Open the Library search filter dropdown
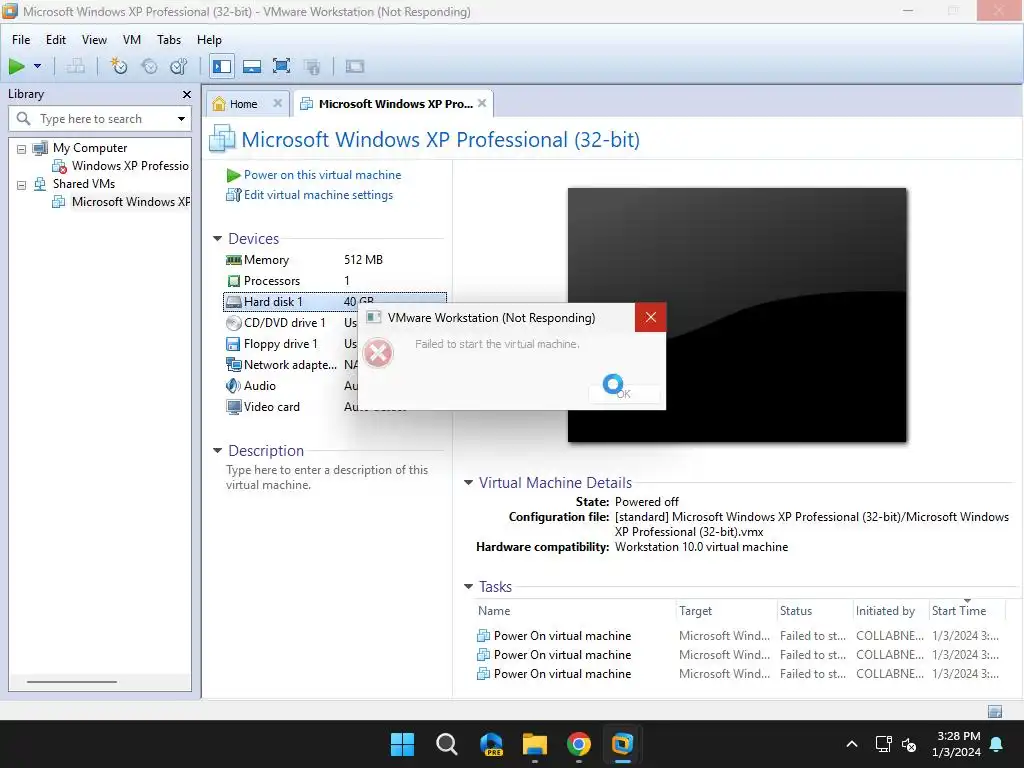The image size is (1024, 768). (x=181, y=119)
